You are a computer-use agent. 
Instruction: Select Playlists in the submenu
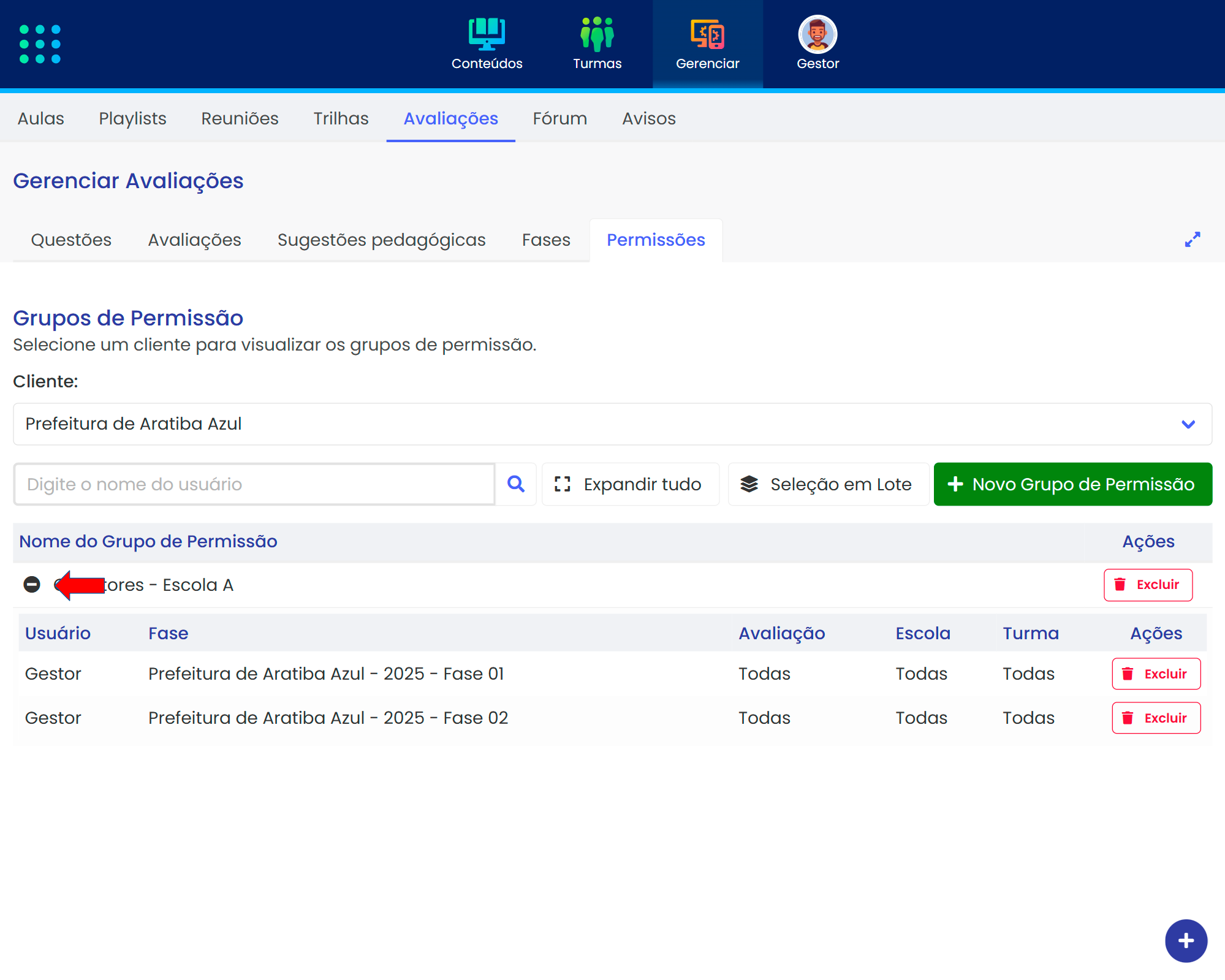coord(132,118)
